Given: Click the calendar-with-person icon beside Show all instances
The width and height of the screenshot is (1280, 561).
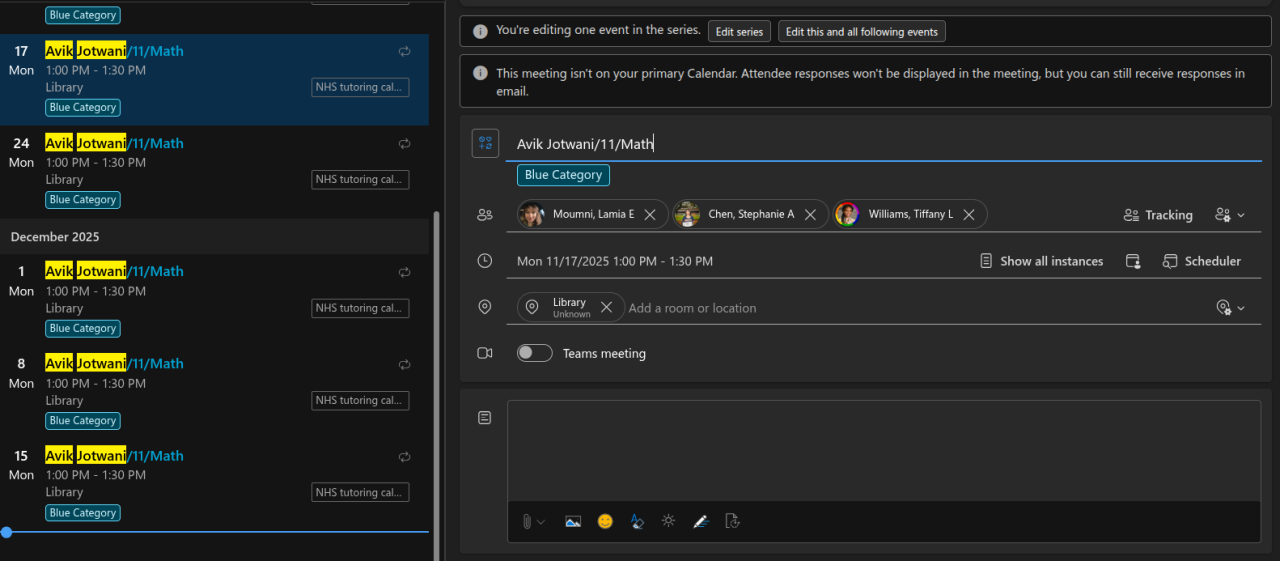Looking at the screenshot, I should [x=1133, y=261].
